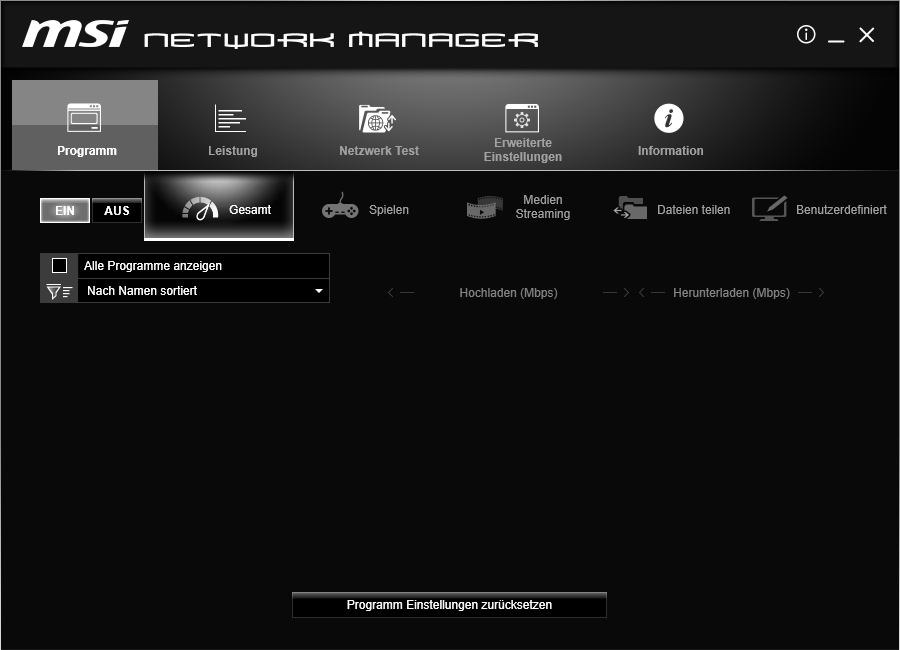
Task: Click the Herunterladen (Mbps) column header
Action: coord(731,293)
